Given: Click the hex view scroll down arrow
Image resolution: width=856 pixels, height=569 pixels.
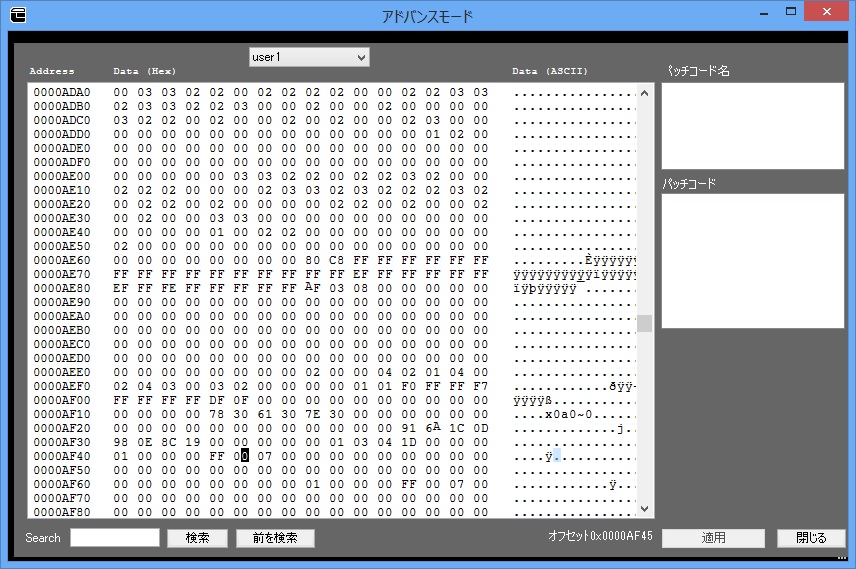Looking at the screenshot, I should [644, 508].
